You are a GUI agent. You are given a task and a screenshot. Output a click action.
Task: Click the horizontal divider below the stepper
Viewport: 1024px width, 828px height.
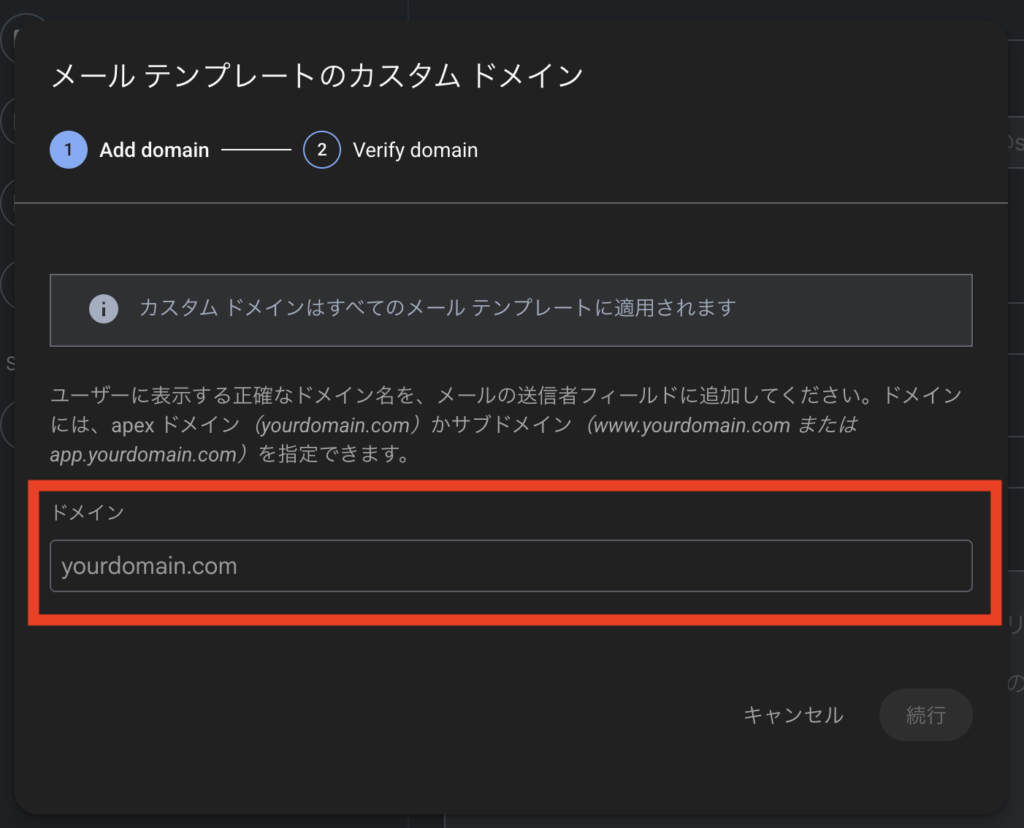[511, 203]
